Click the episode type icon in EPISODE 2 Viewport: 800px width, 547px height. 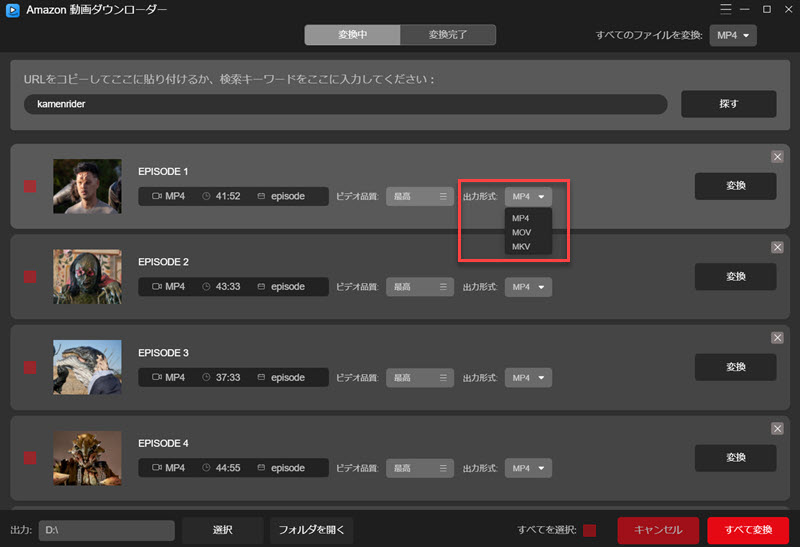[261, 287]
